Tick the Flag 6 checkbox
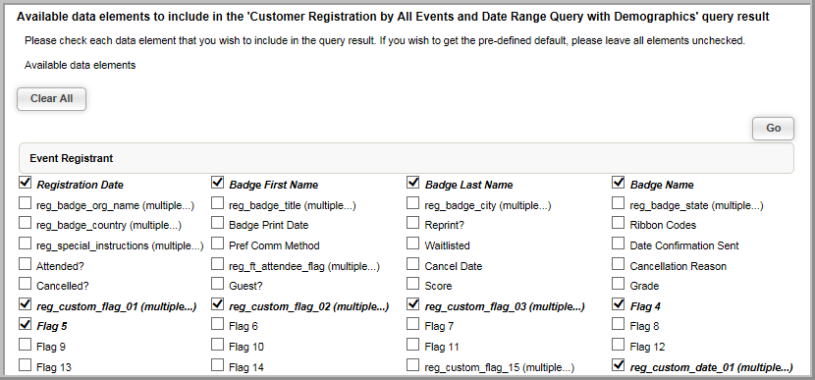This screenshot has height=380, width=815. click(218, 324)
